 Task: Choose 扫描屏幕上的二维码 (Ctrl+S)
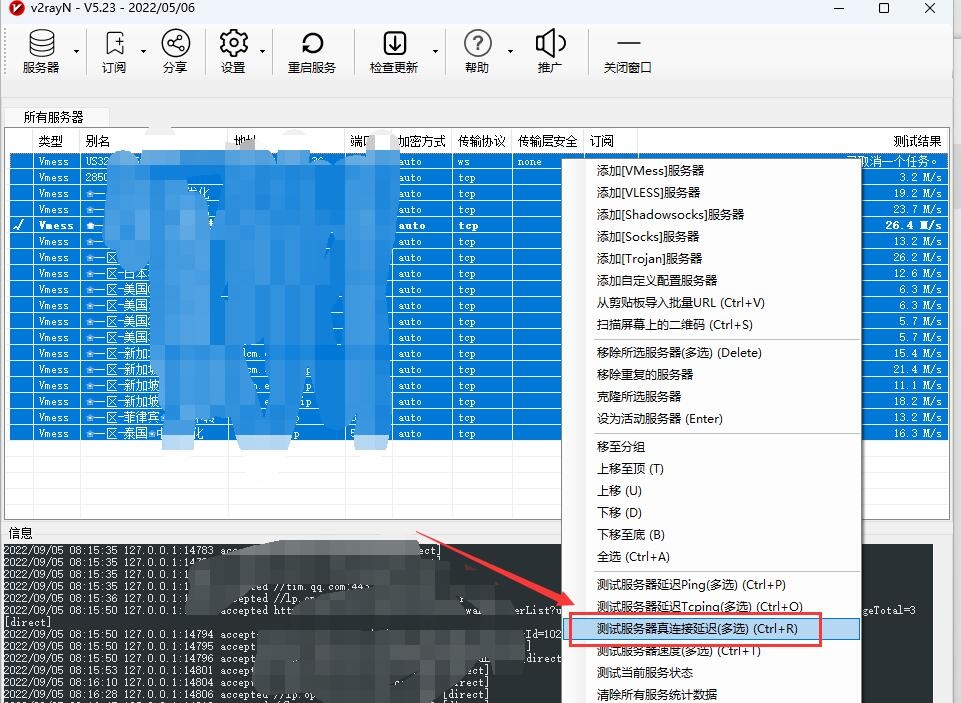[674, 325]
